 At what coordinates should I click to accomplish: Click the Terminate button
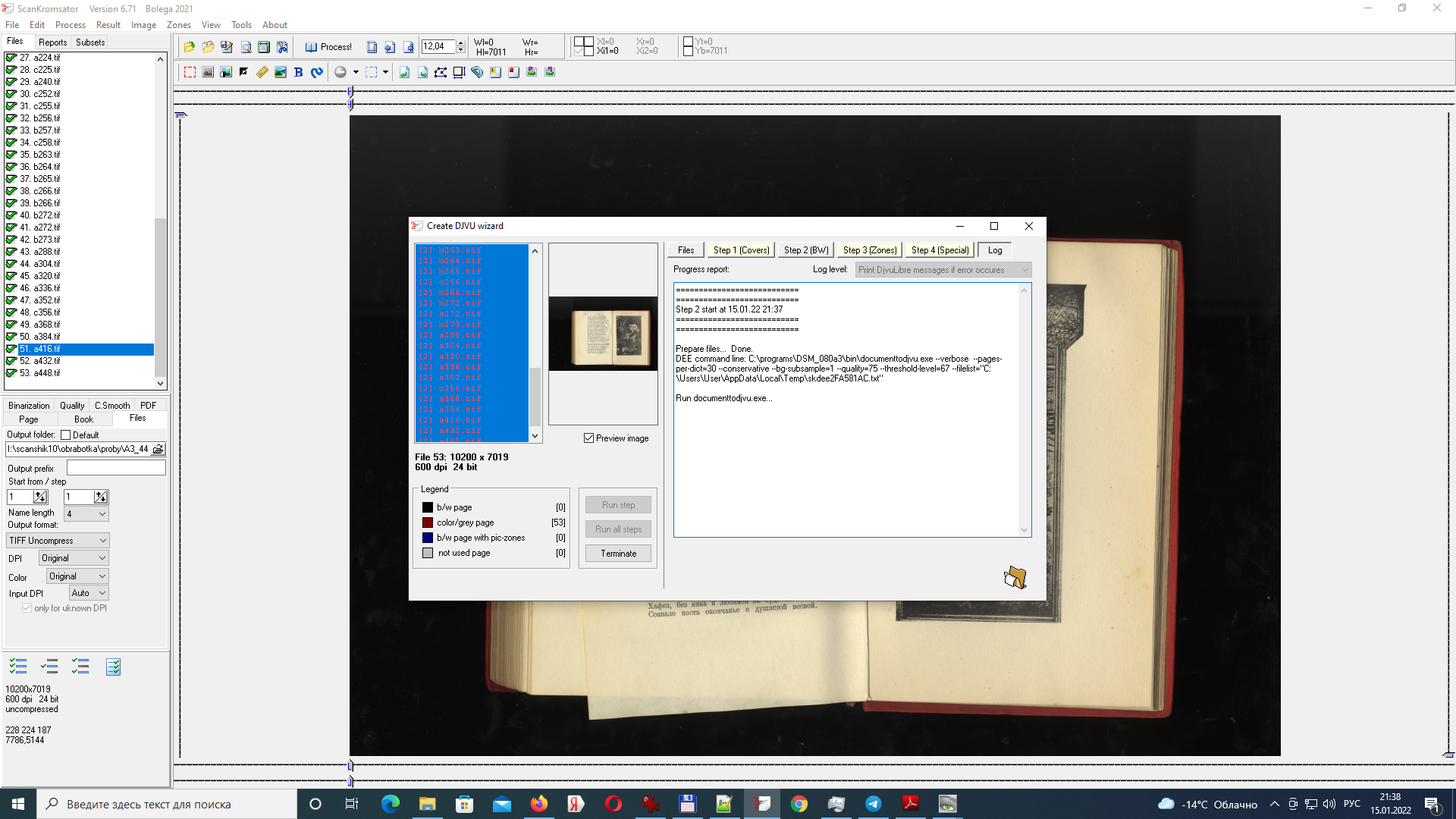(618, 553)
